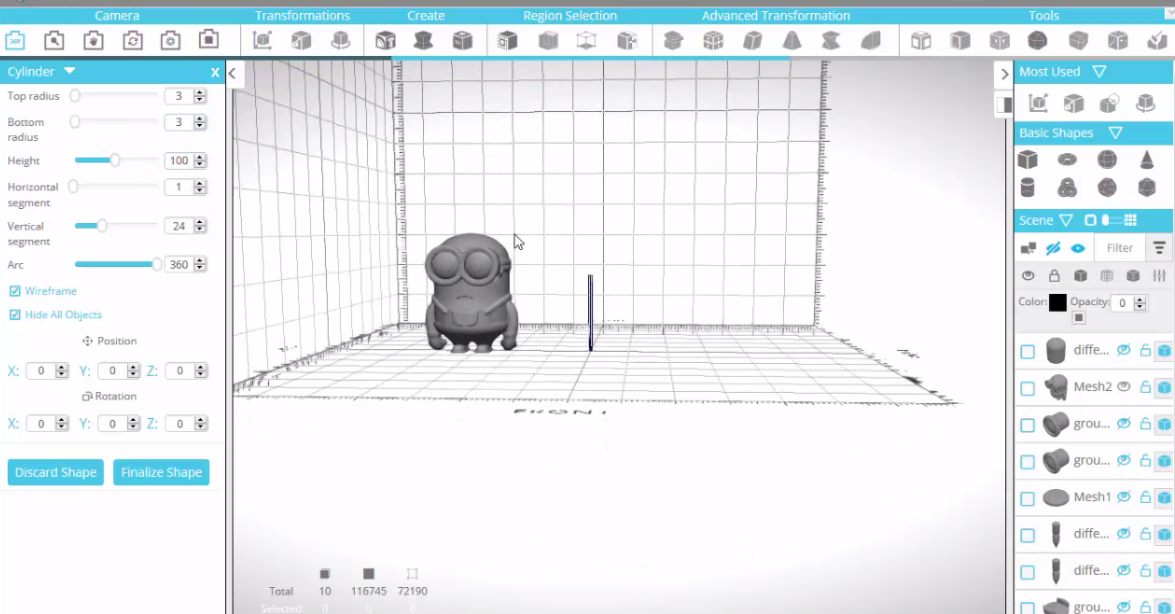Close the Cylinder panel with X

click(215, 72)
